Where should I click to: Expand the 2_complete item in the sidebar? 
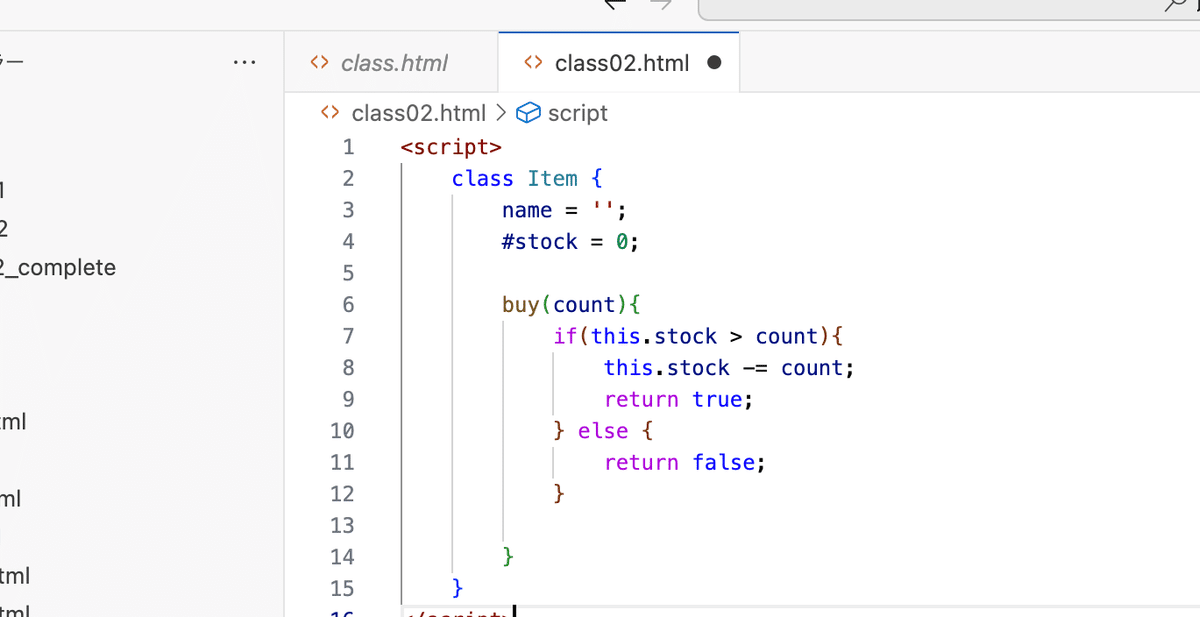click(x=58, y=267)
